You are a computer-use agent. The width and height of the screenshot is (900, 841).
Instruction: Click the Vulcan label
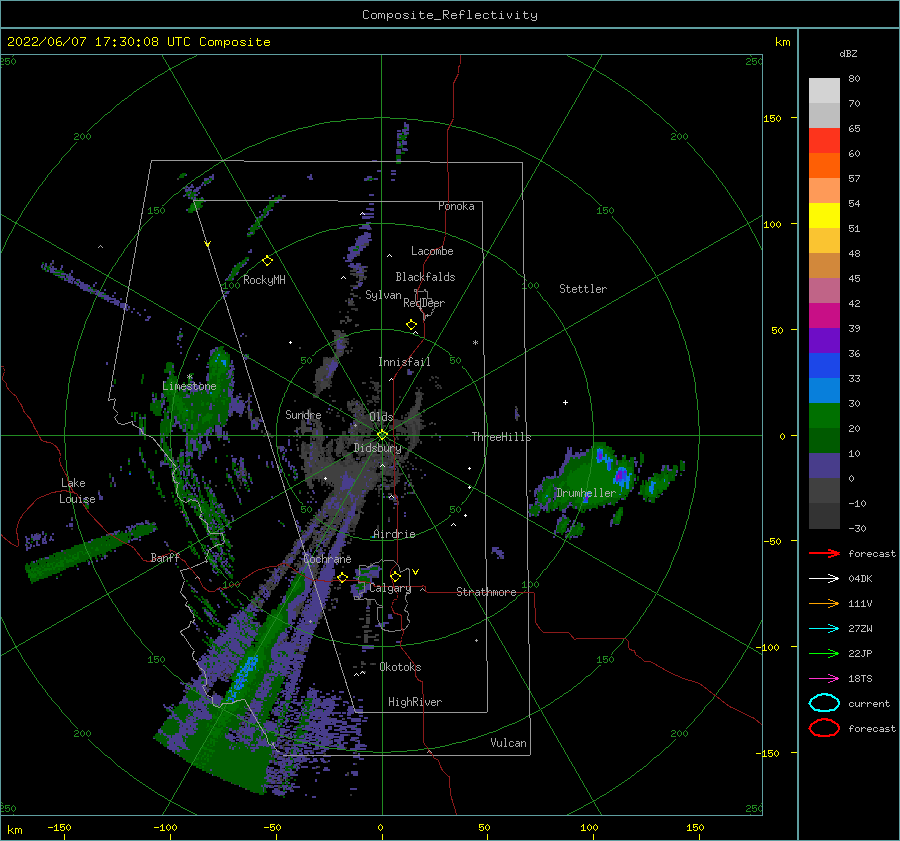508,743
